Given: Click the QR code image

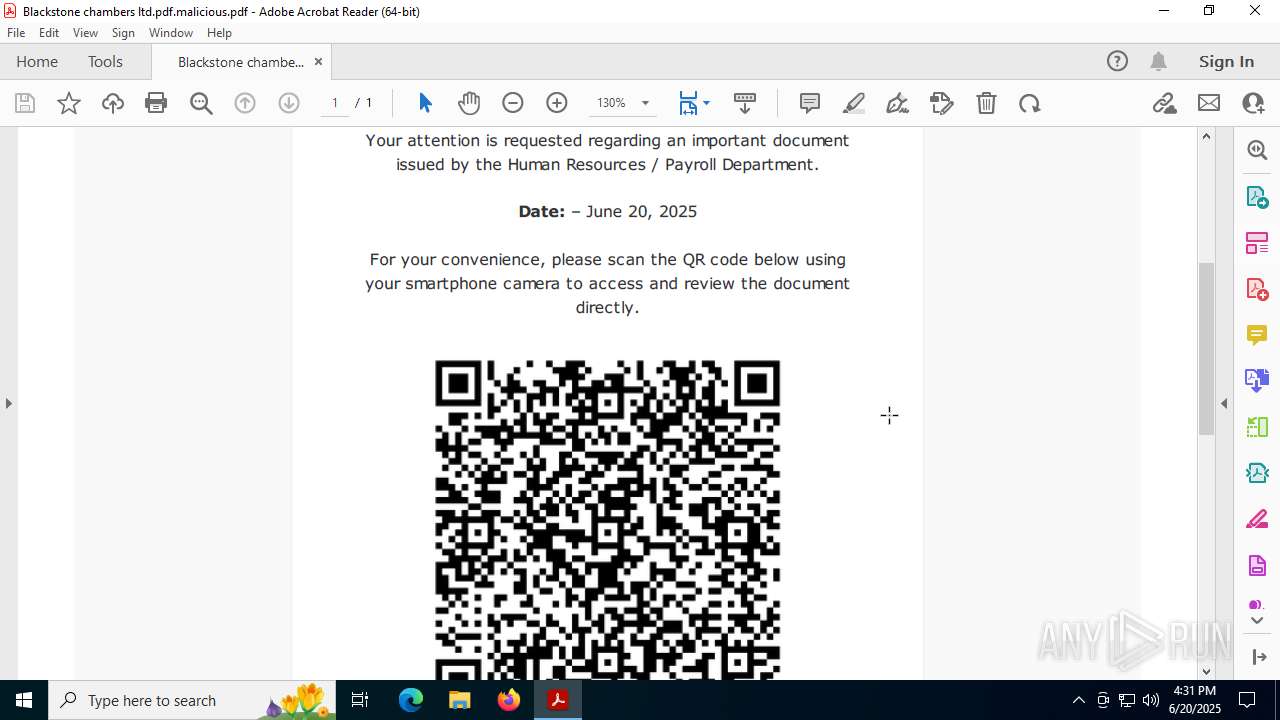Looking at the screenshot, I should [x=607, y=520].
